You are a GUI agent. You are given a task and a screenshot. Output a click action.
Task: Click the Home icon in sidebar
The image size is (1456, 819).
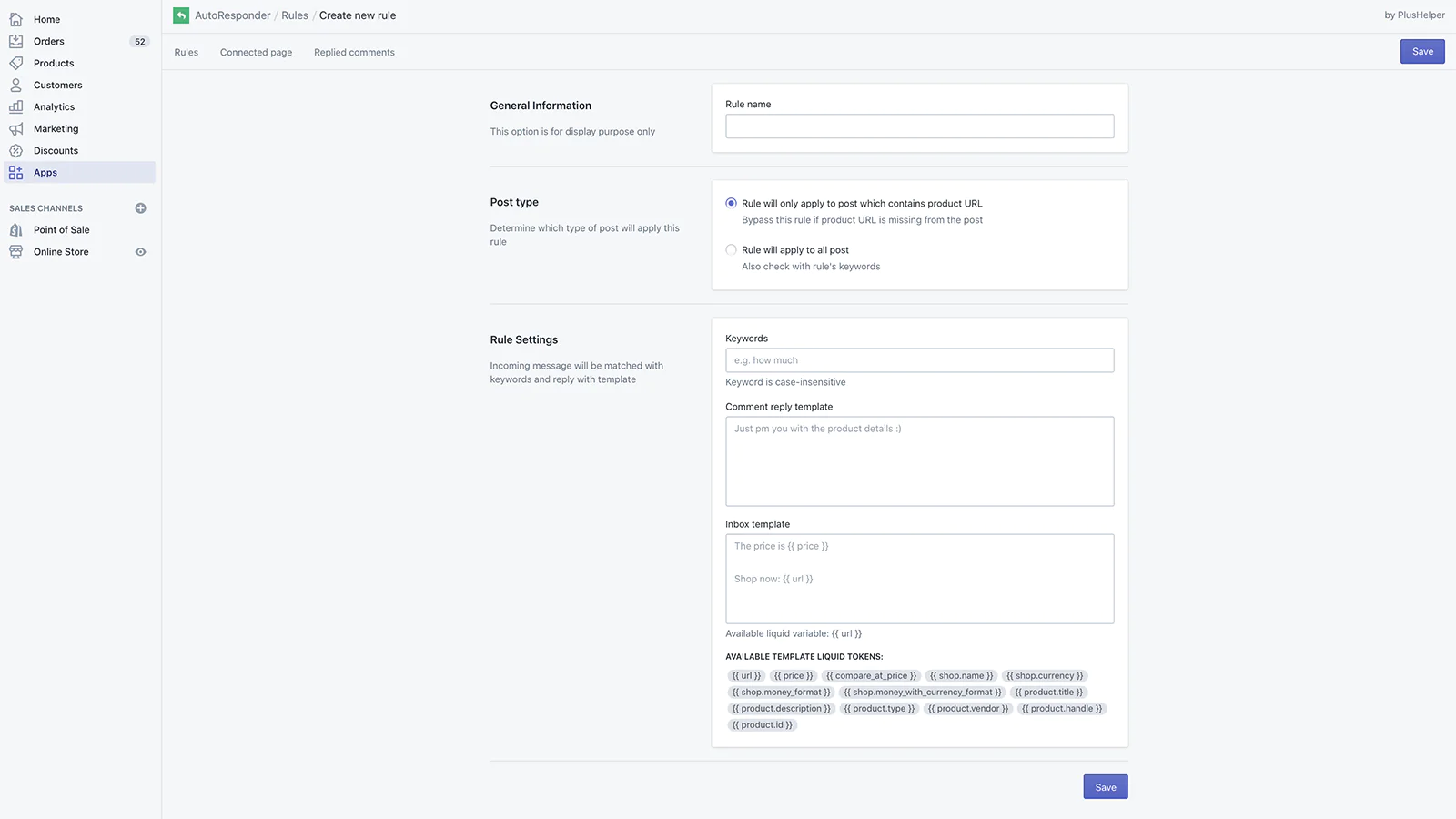pyautogui.click(x=15, y=19)
